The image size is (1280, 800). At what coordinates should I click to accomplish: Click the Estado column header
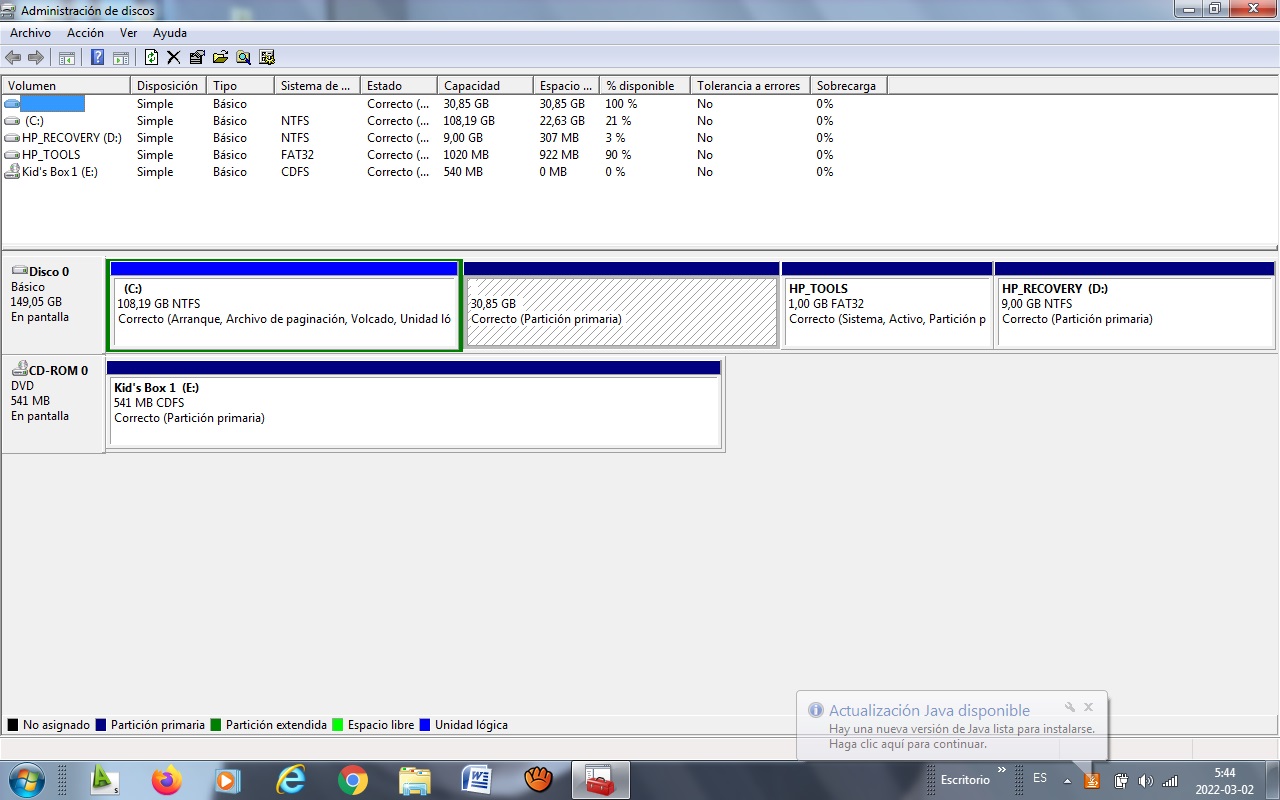coord(398,86)
